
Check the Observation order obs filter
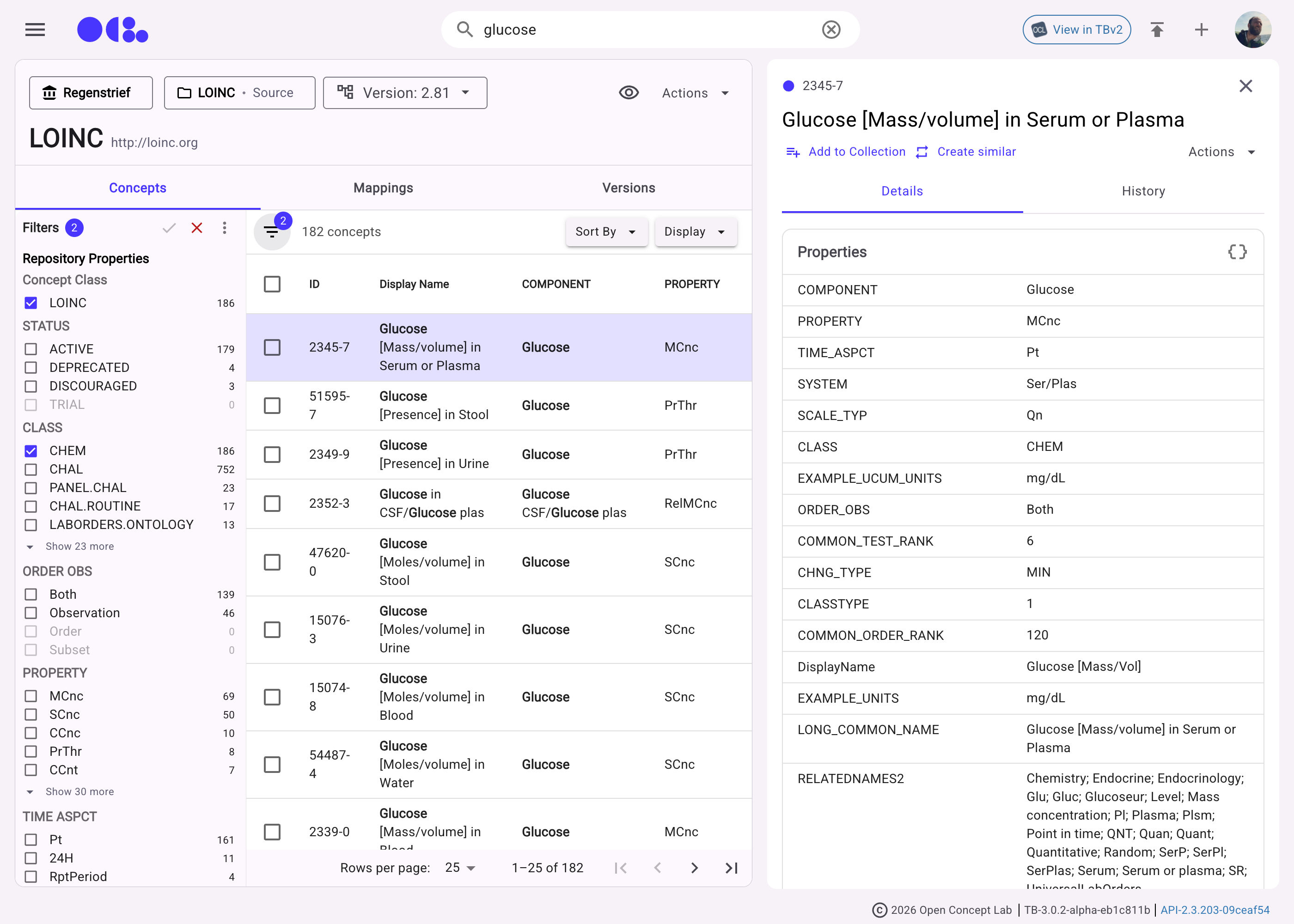pyautogui.click(x=31, y=613)
